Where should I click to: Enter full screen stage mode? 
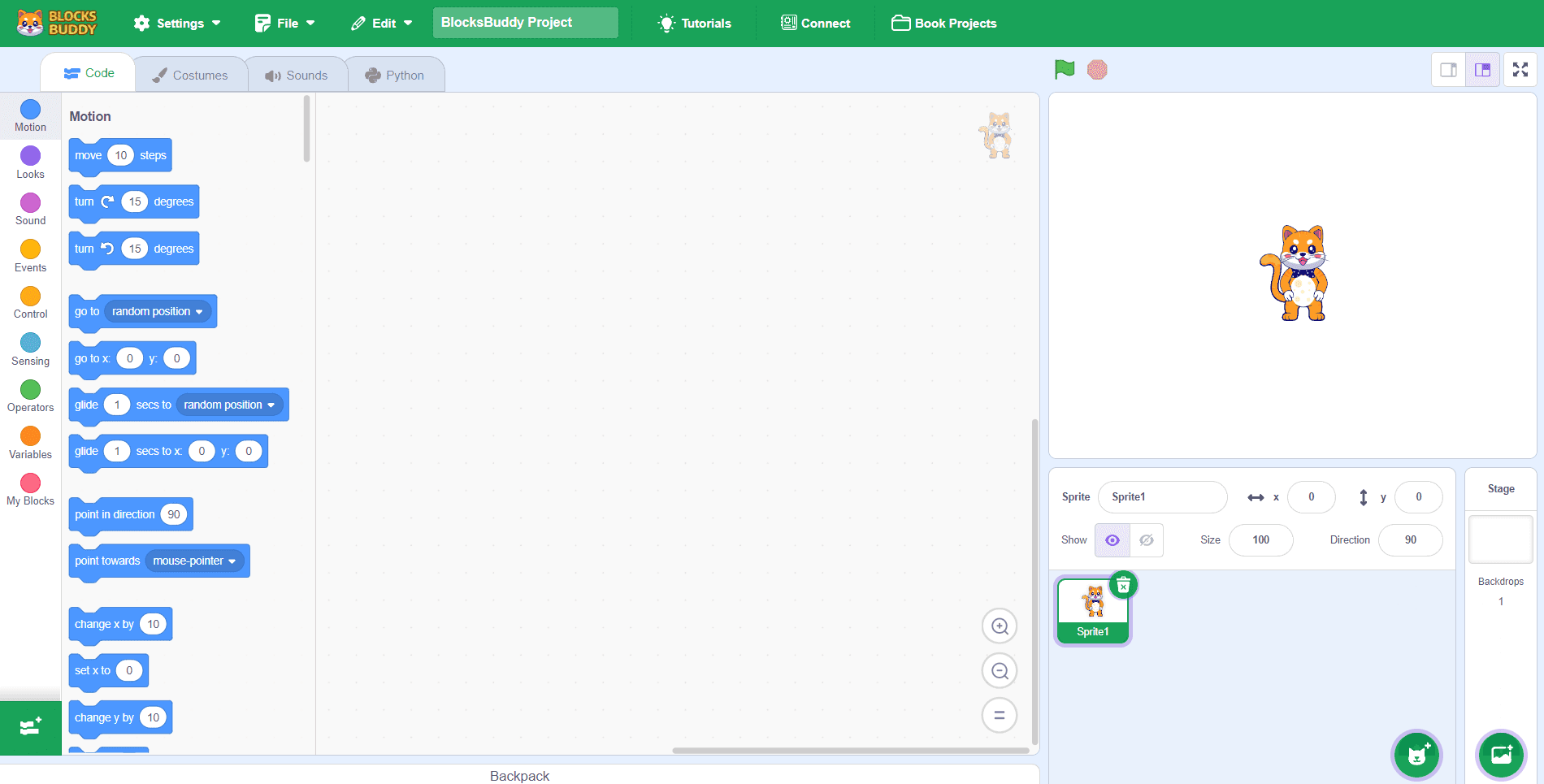1520,70
